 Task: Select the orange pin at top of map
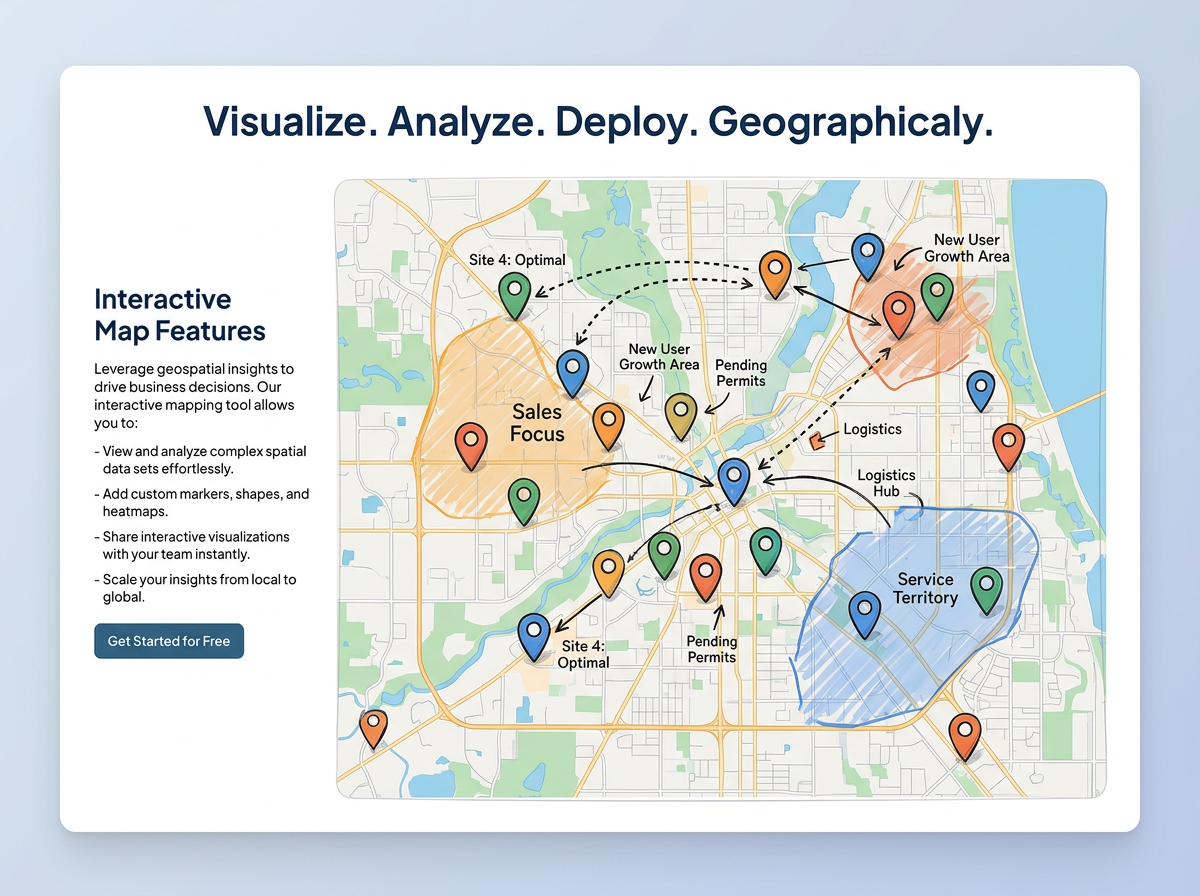click(x=775, y=270)
